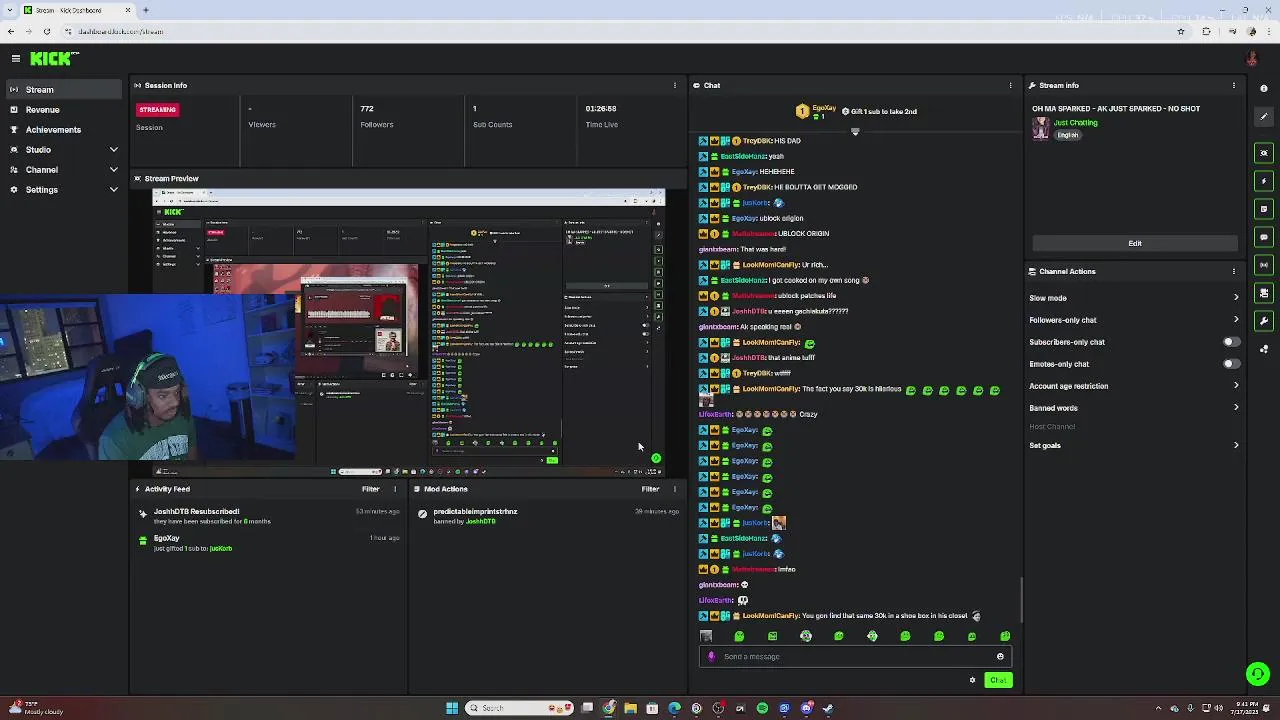
Task: Toggle the lightning bolt panel icon
Action: (x=1264, y=181)
